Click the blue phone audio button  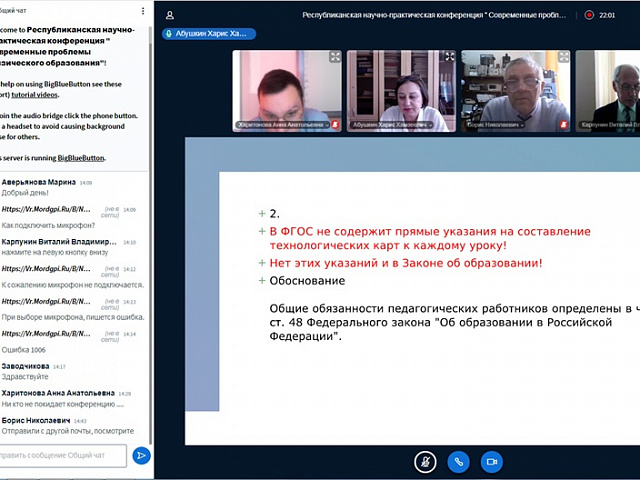[x=458, y=461]
